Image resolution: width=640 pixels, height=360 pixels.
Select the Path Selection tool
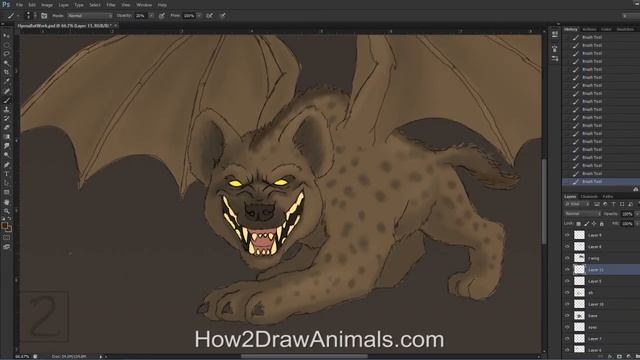click(x=7, y=183)
